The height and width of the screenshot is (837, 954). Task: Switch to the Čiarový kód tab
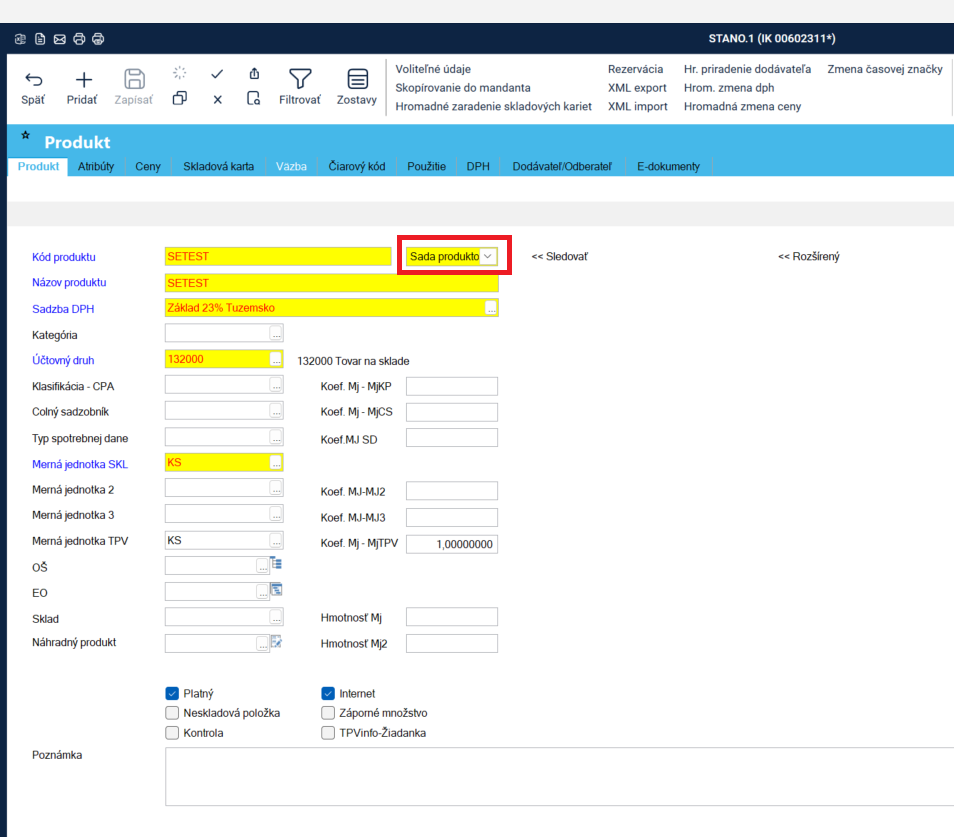(357, 166)
